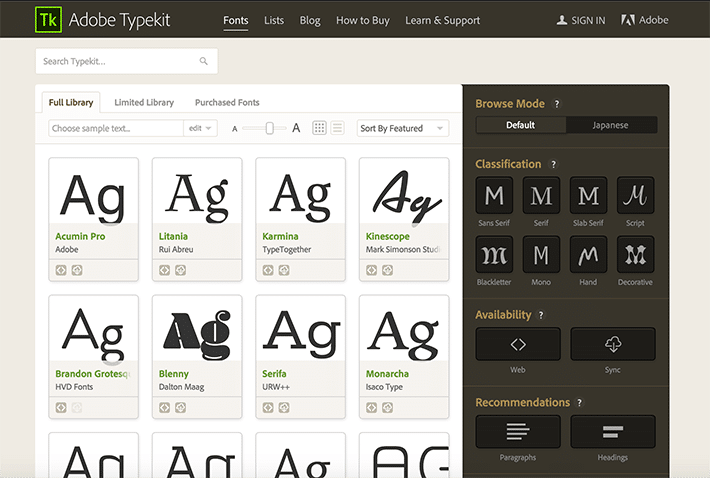The height and width of the screenshot is (478, 710).
Task: Open Kinescope font name link
Action: [388, 236]
